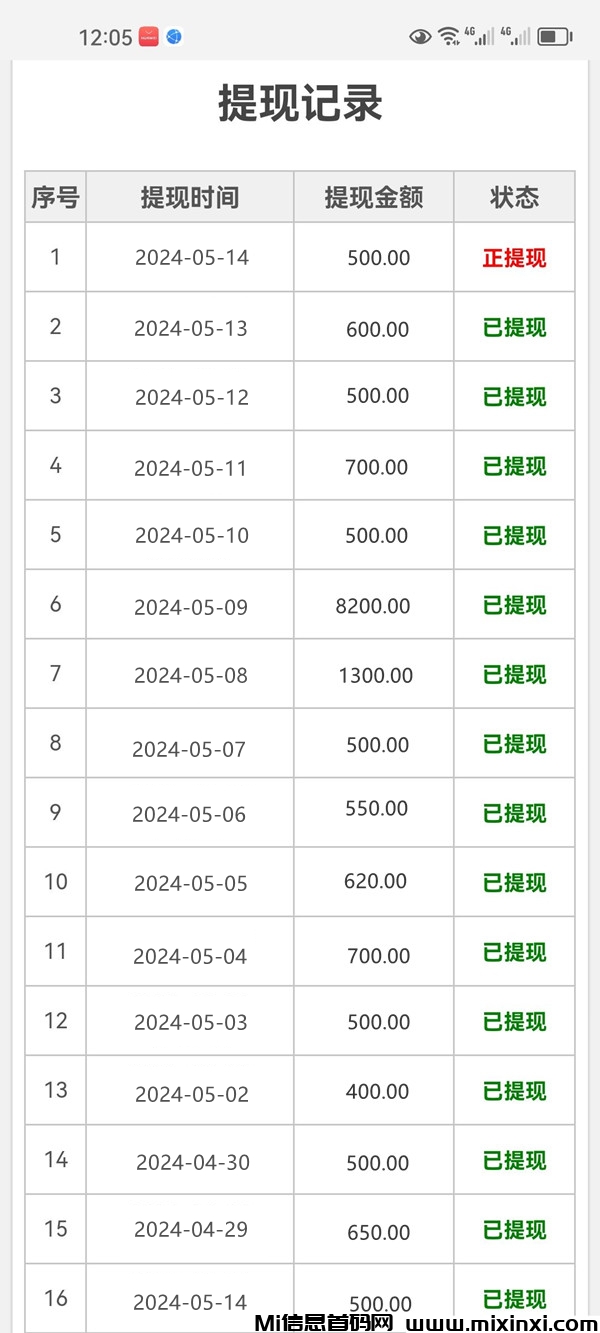Click the red 正提现 status in row 1
600x1333 pixels.
tap(514, 258)
